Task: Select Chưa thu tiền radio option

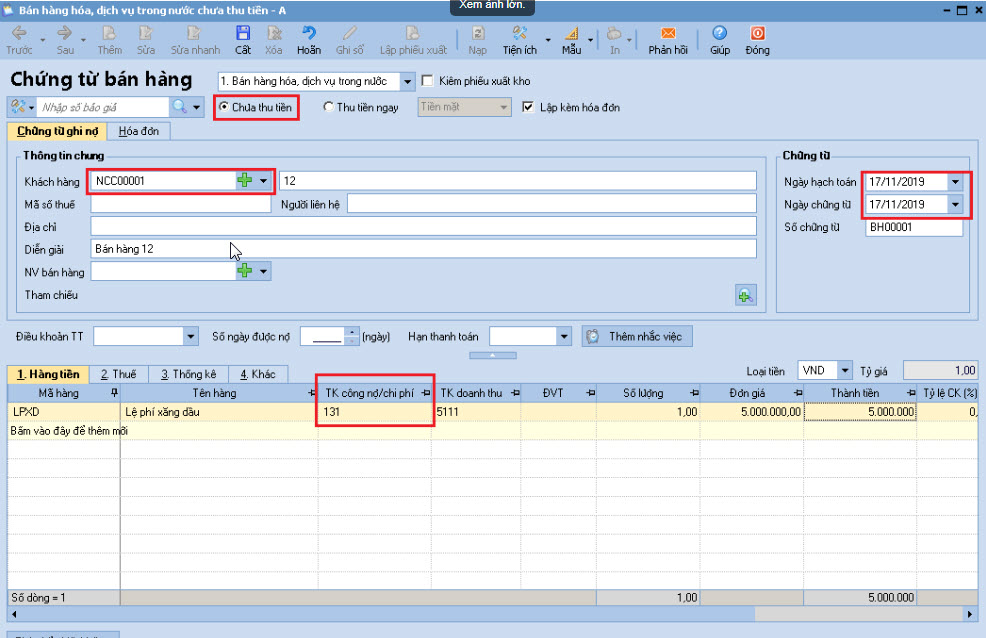Action: [223, 107]
